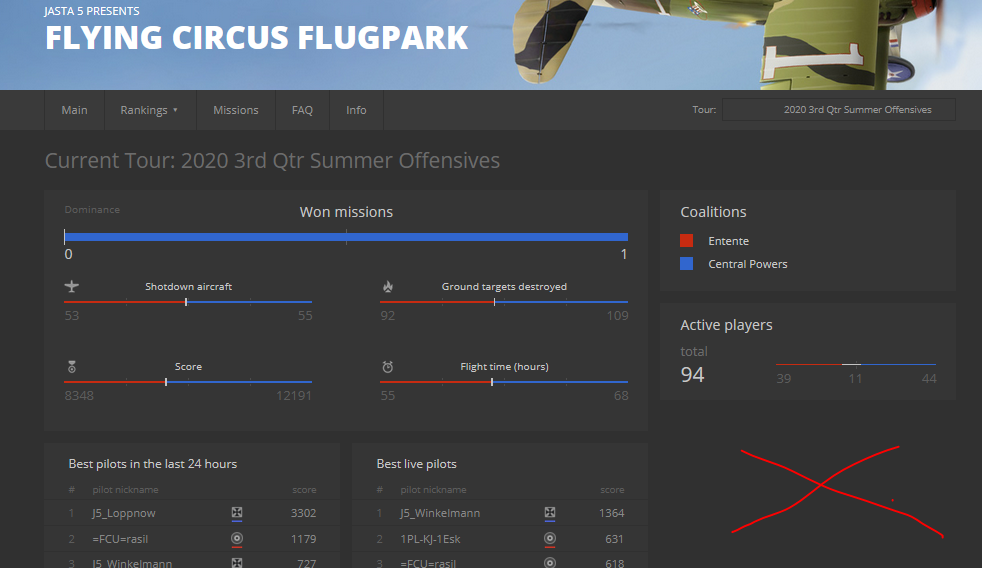Open the FAQ page

tap(302, 110)
